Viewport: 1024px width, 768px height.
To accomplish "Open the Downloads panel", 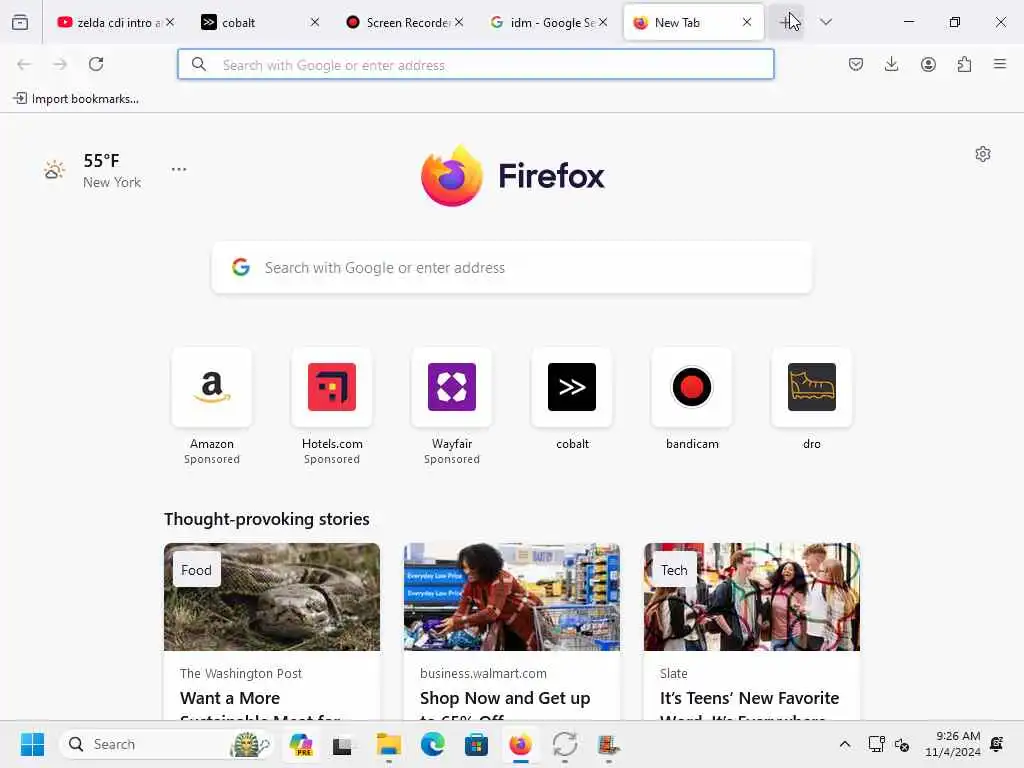I will click(891, 64).
